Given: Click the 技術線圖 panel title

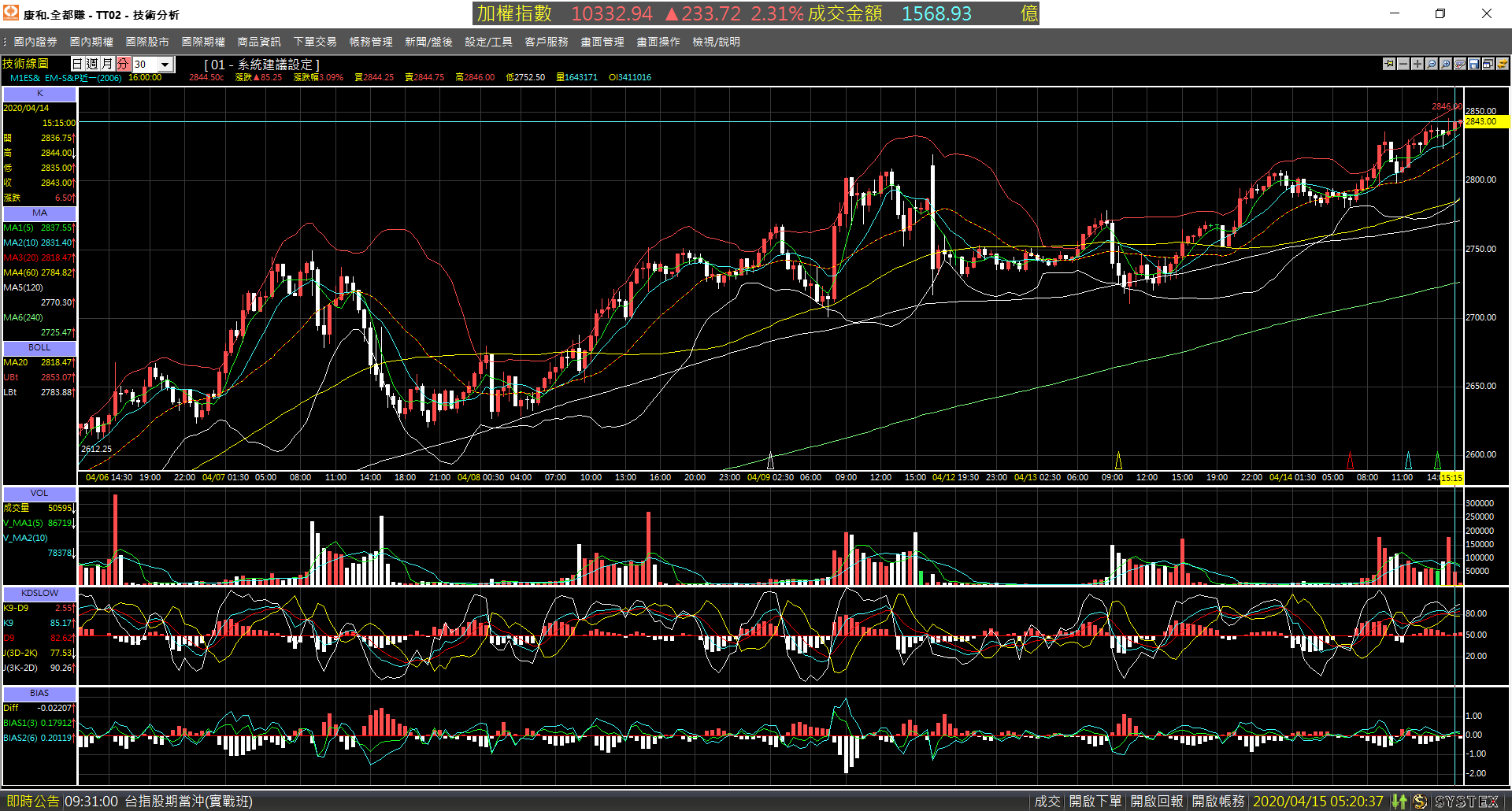Looking at the screenshot, I should coord(25,64).
